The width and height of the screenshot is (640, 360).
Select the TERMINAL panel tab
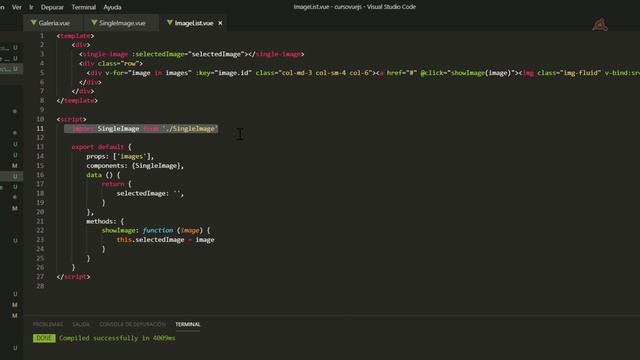pyautogui.click(x=188, y=324)
